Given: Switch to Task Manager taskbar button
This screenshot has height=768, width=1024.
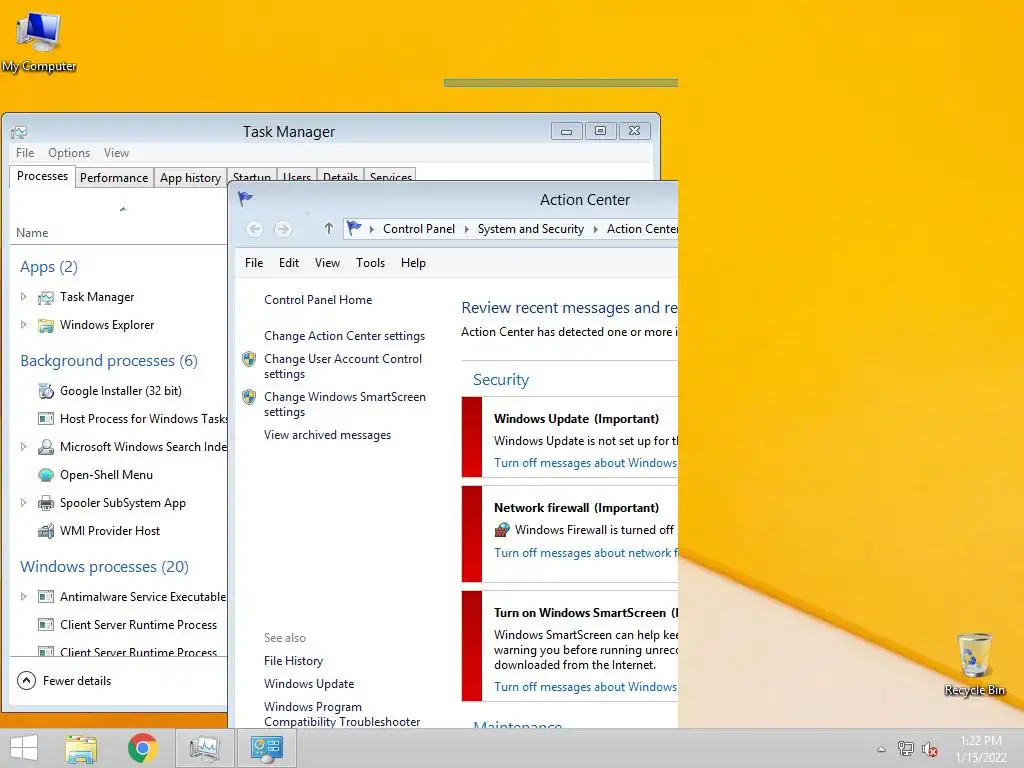Looking at the screenshot, I should tap(204, 748).
